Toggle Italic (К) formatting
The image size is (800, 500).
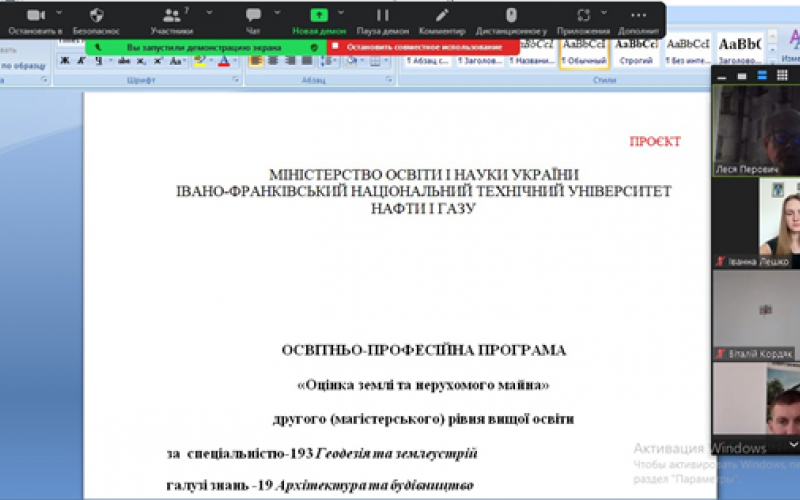coord(81,61)
